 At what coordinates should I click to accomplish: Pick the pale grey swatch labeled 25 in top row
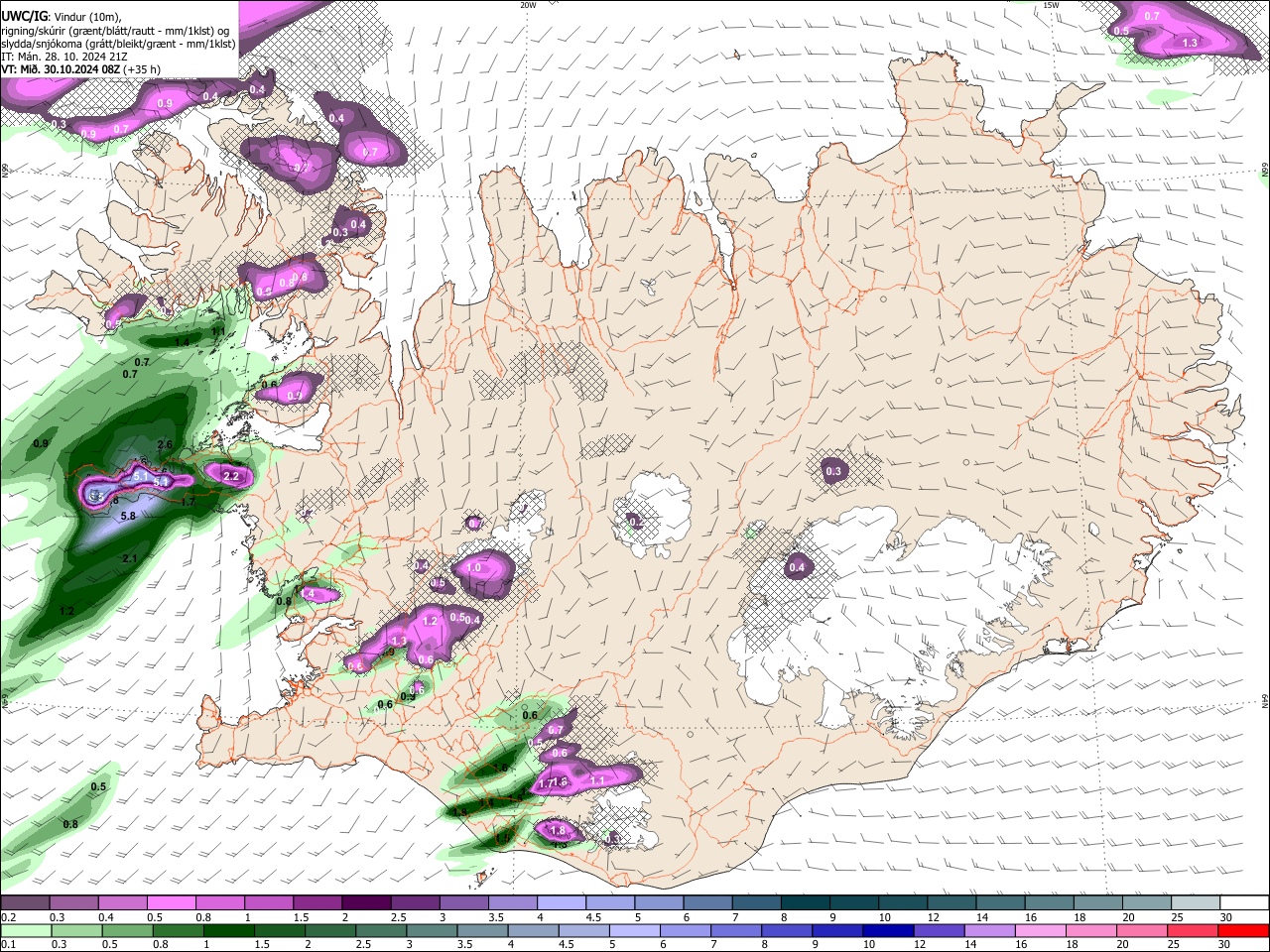1196,903
